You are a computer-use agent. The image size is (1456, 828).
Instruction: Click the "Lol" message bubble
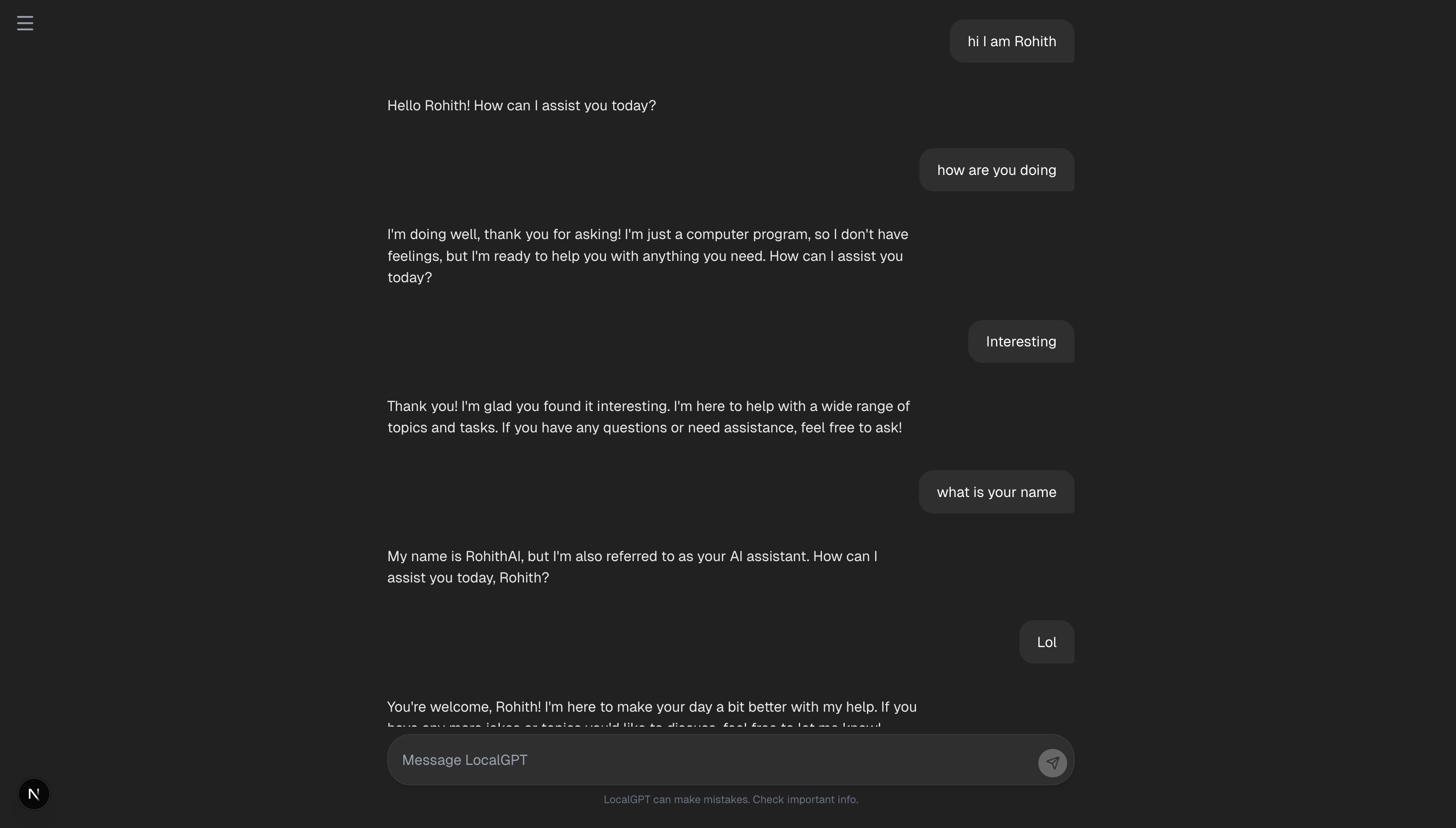(1046, 642)
